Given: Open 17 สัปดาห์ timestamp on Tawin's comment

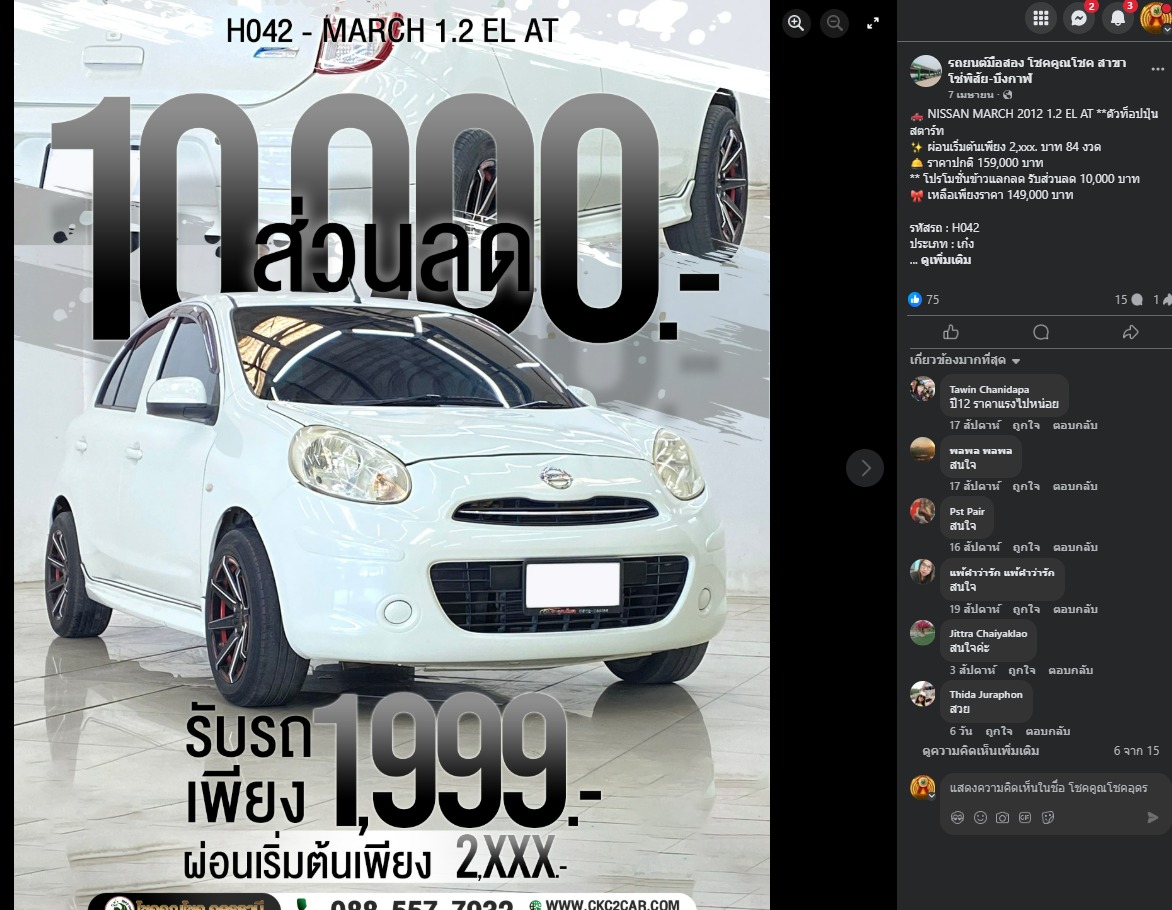Looking at the screenshot, I should point(974,425).
